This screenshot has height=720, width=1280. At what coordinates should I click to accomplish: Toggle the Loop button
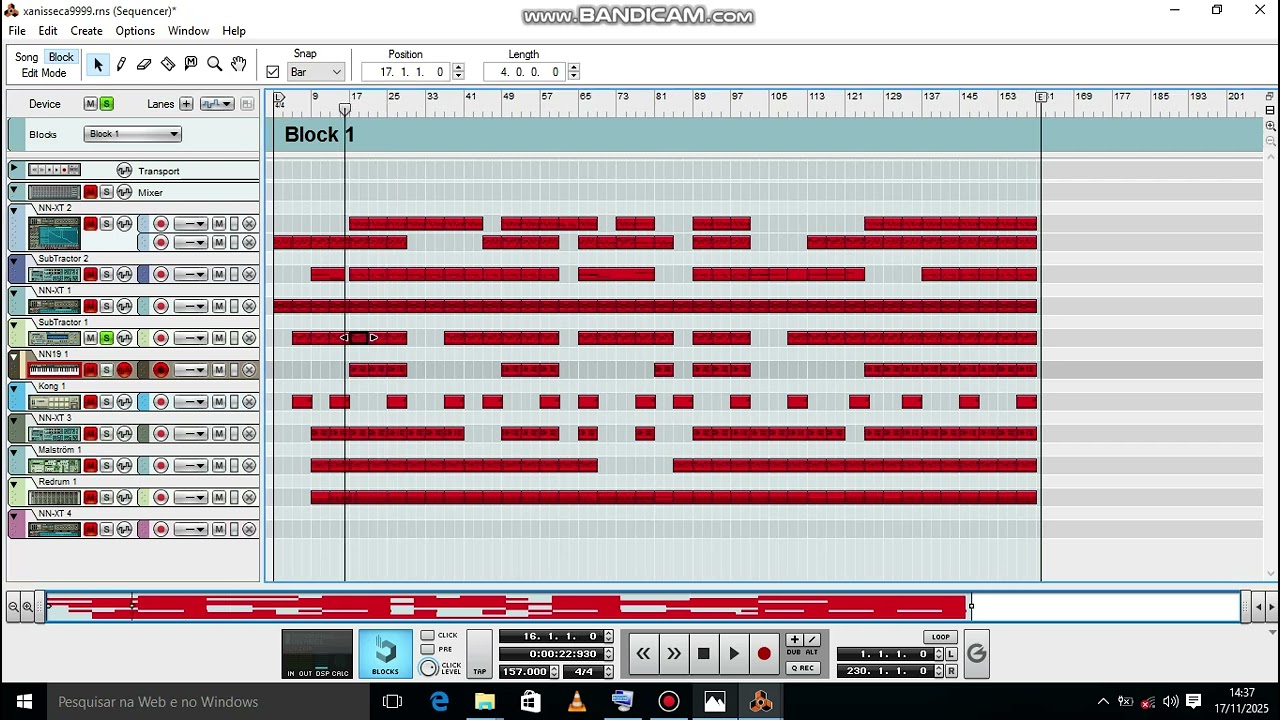click(940, 637)
